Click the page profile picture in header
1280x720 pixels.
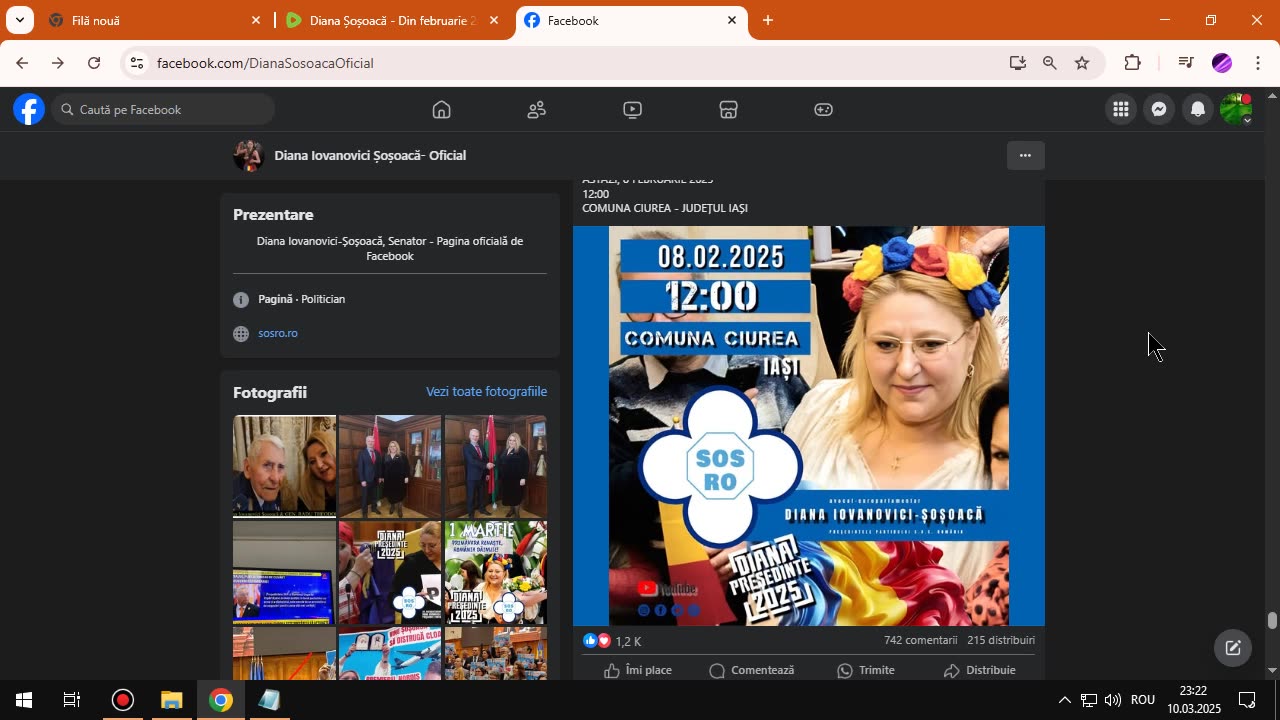coord(248,155)
